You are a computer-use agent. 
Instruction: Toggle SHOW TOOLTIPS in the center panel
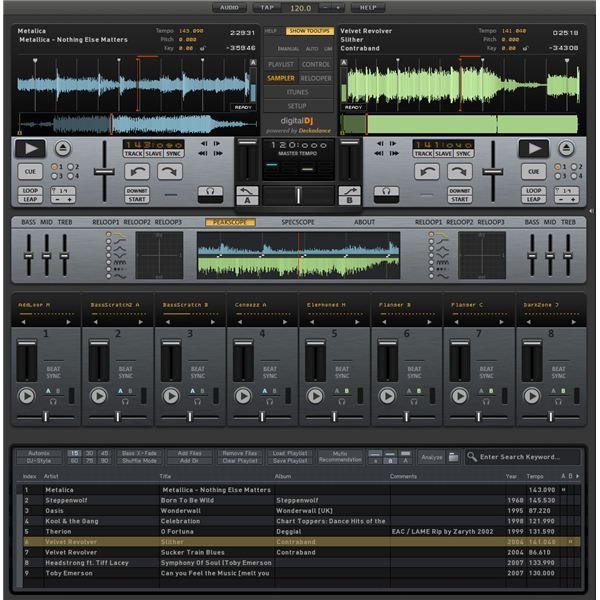pyautogui.click(x=310, y=31)
